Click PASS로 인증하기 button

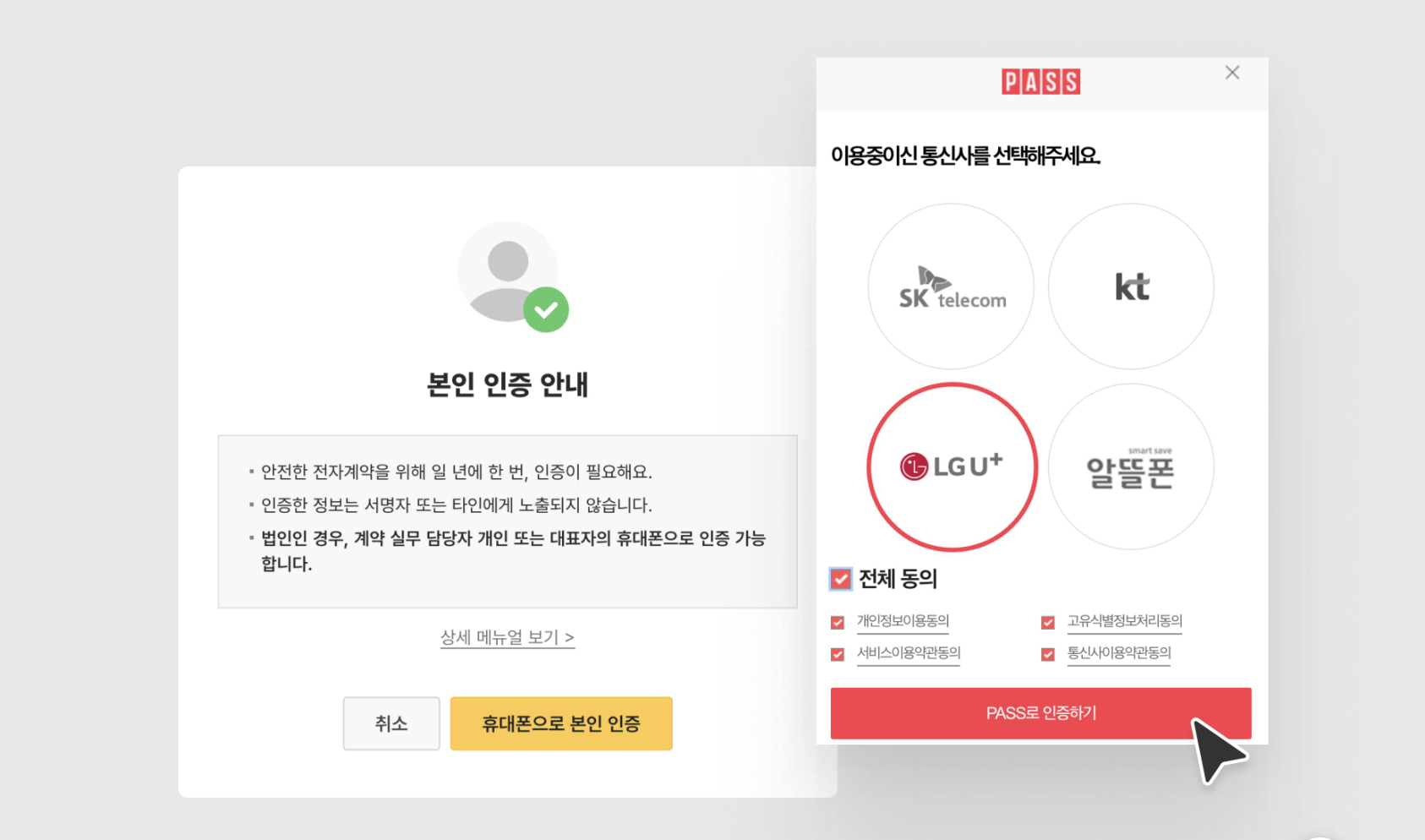tap(1040, 713)
